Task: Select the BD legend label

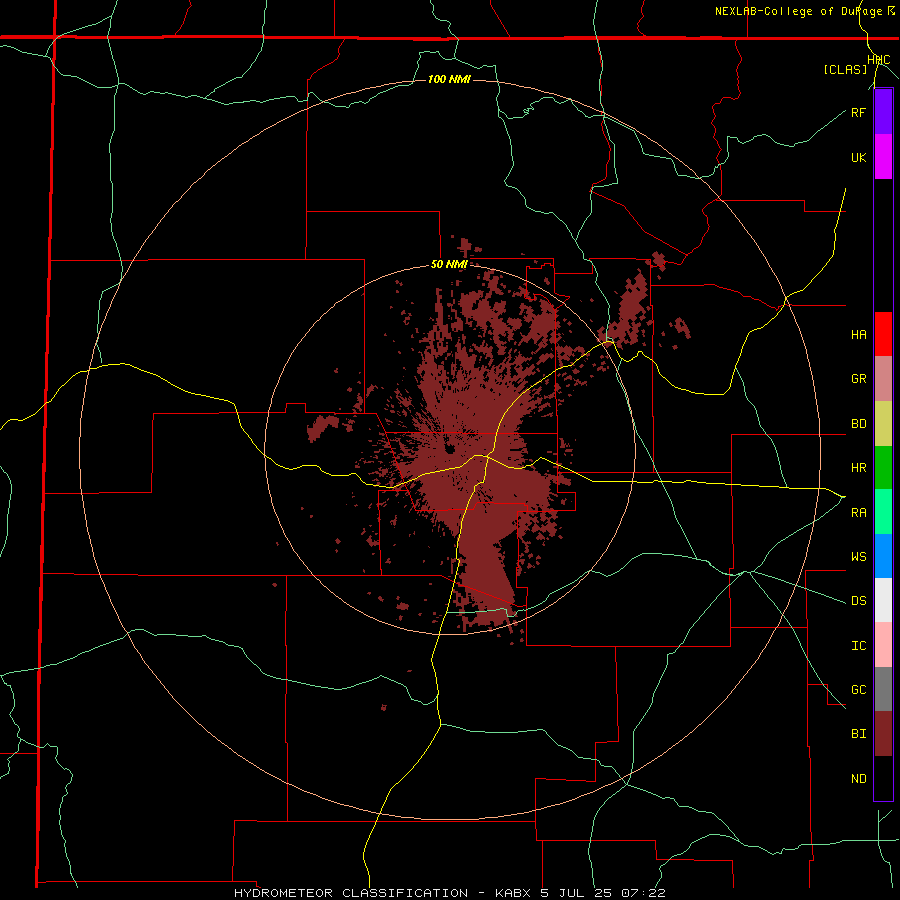Action: click(858, 424)
